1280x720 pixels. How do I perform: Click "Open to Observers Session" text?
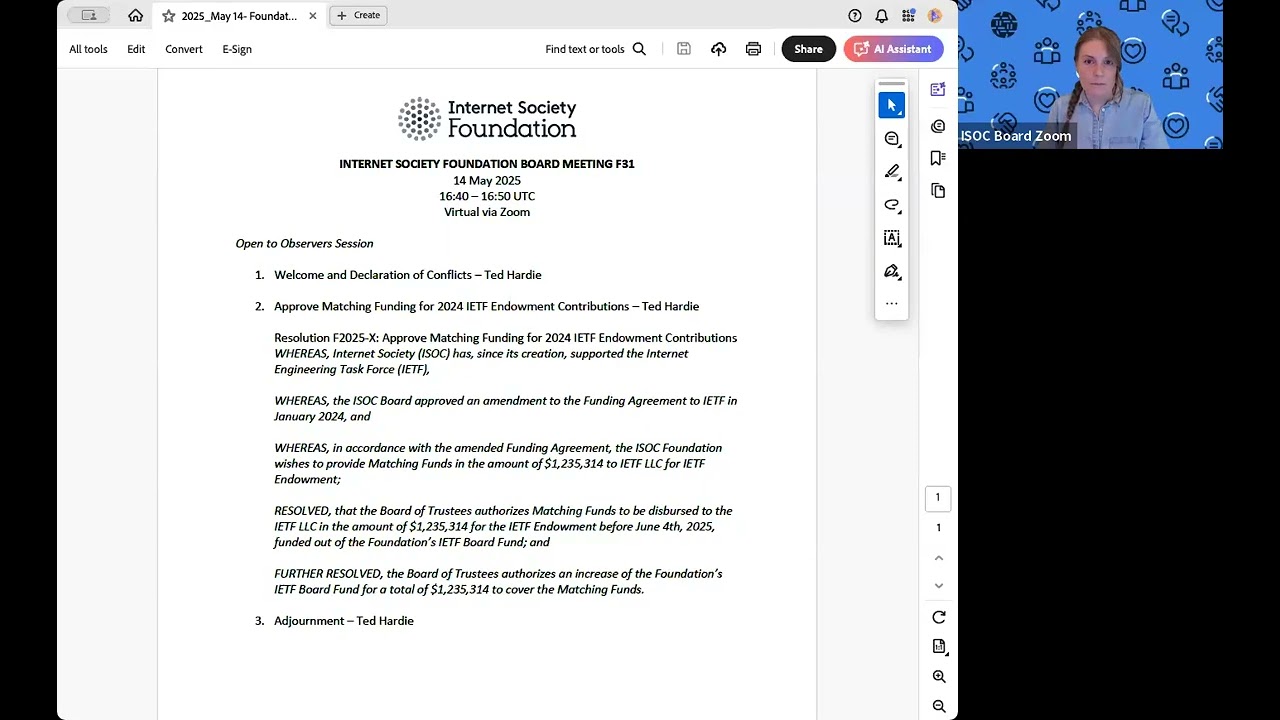tap(304, 243)
